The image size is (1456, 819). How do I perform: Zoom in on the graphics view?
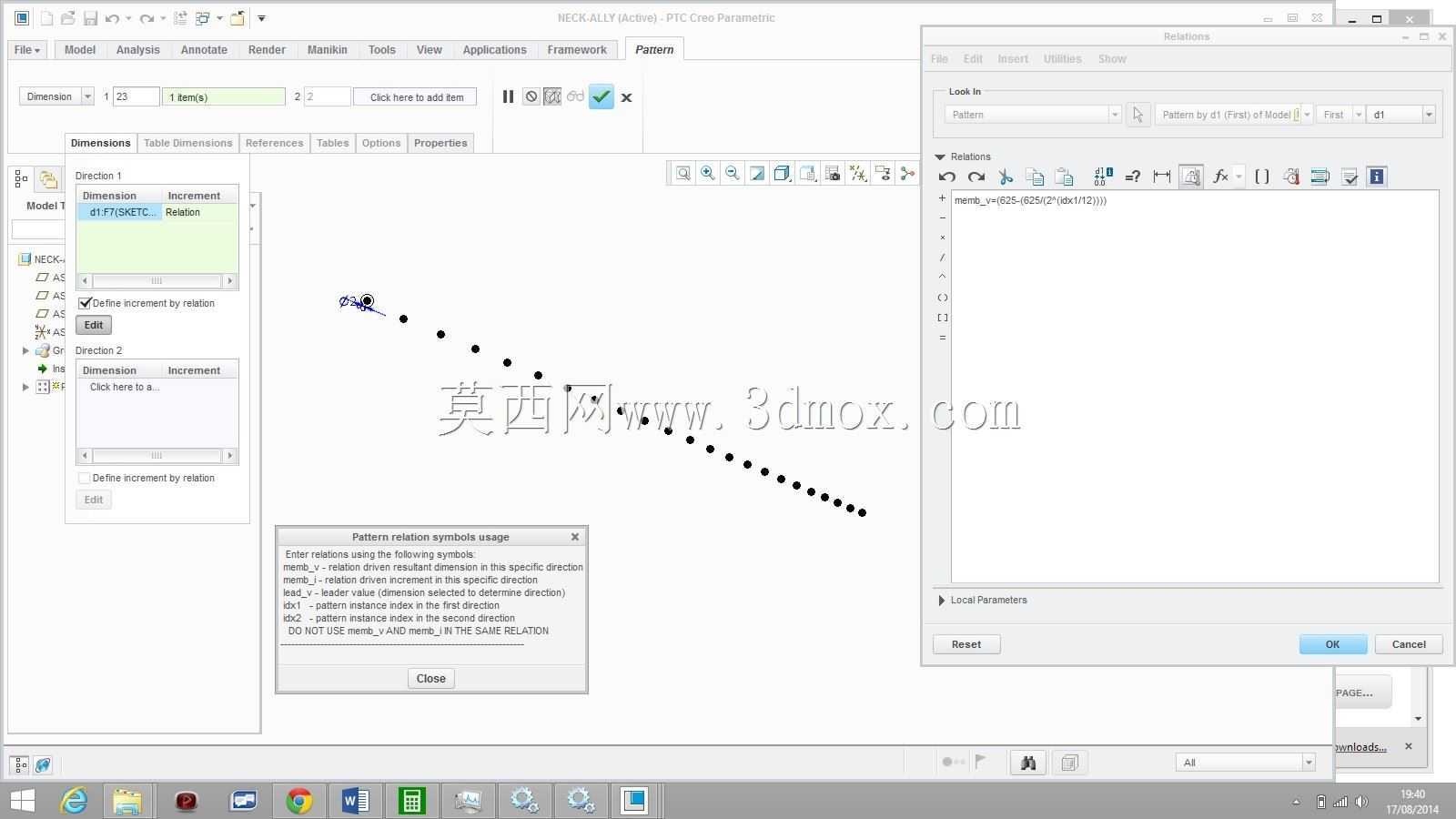707,173
